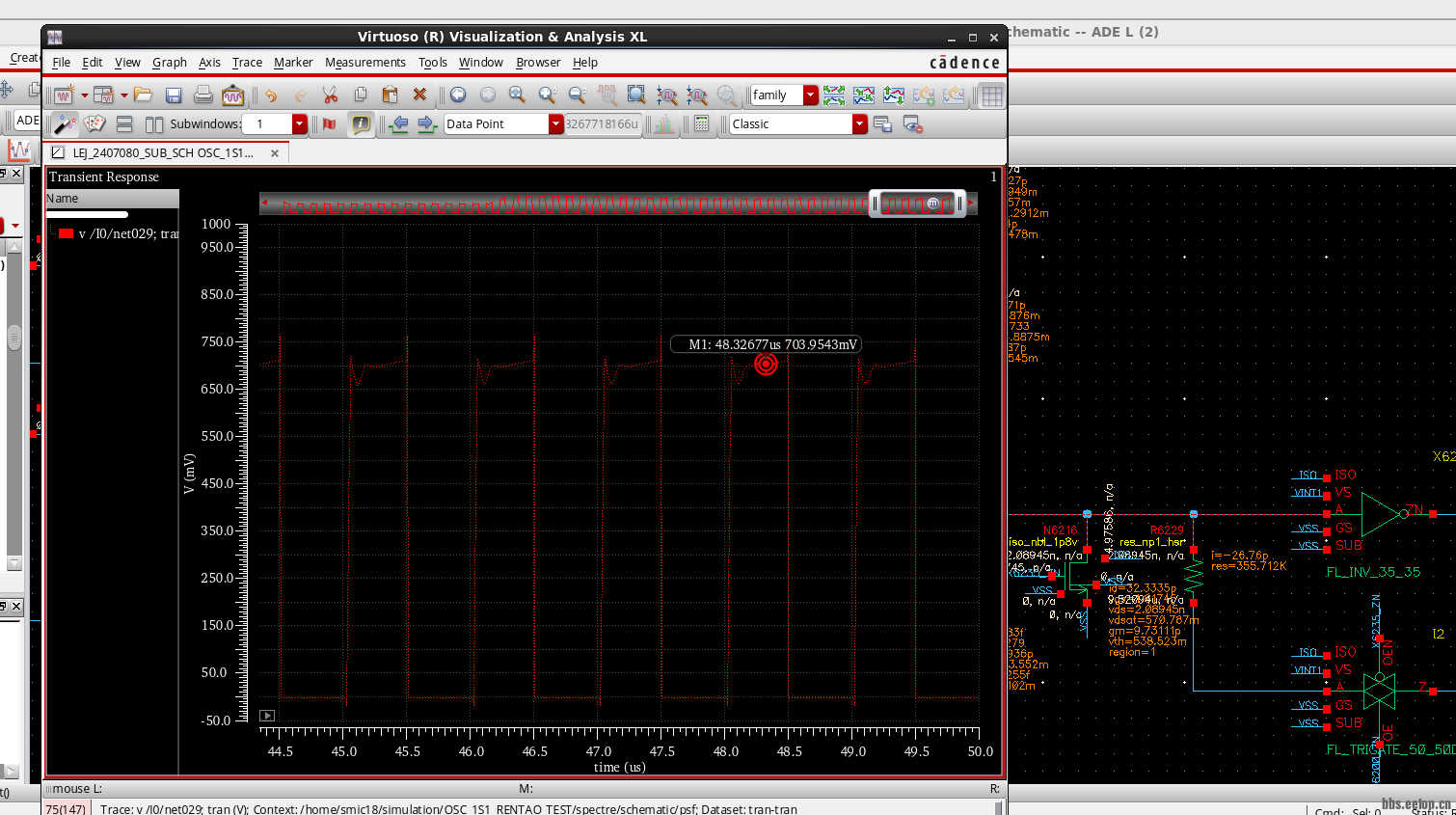Click the red color swatch of net029 trace

(67, 233)
